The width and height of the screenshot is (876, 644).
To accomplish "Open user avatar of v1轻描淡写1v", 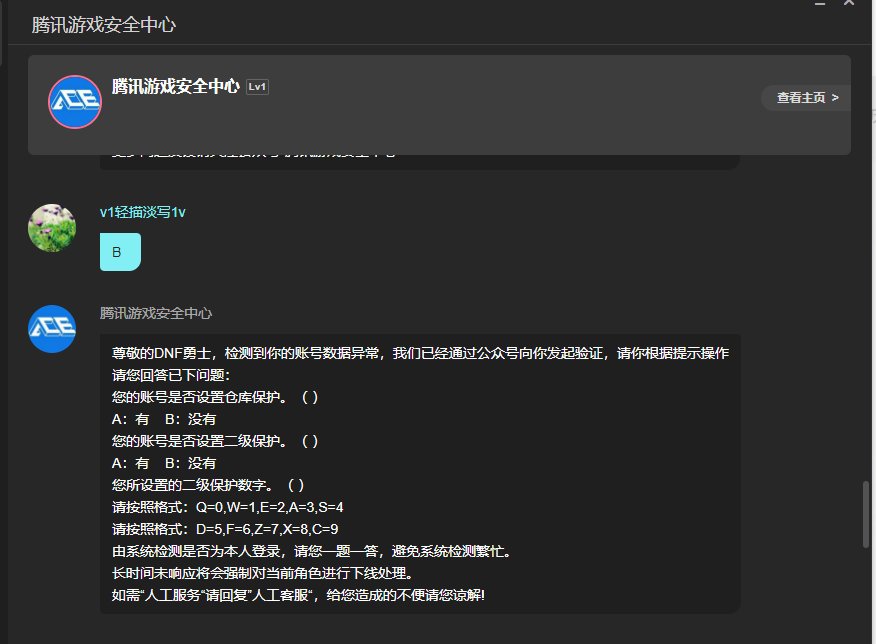I will point(52,228).
